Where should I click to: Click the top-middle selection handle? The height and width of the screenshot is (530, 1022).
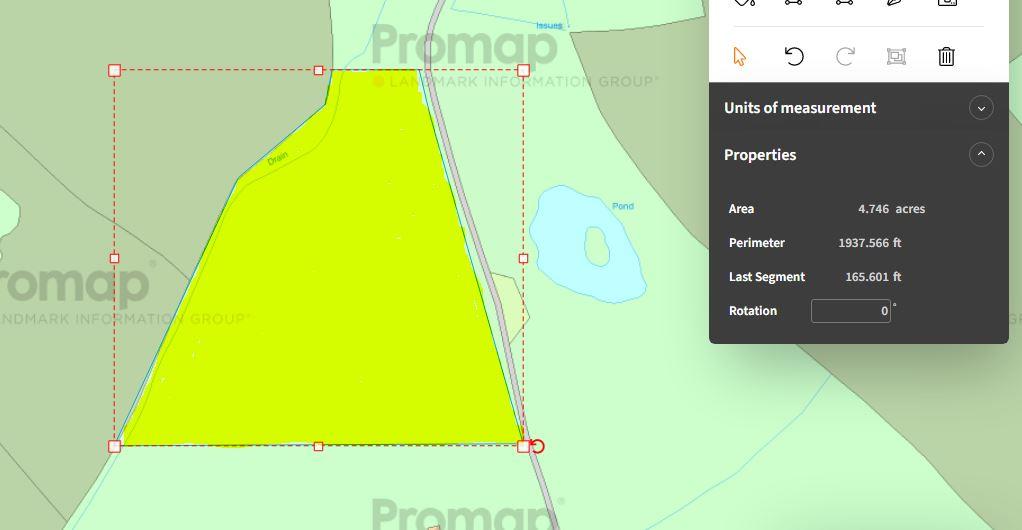pos(319,70)
